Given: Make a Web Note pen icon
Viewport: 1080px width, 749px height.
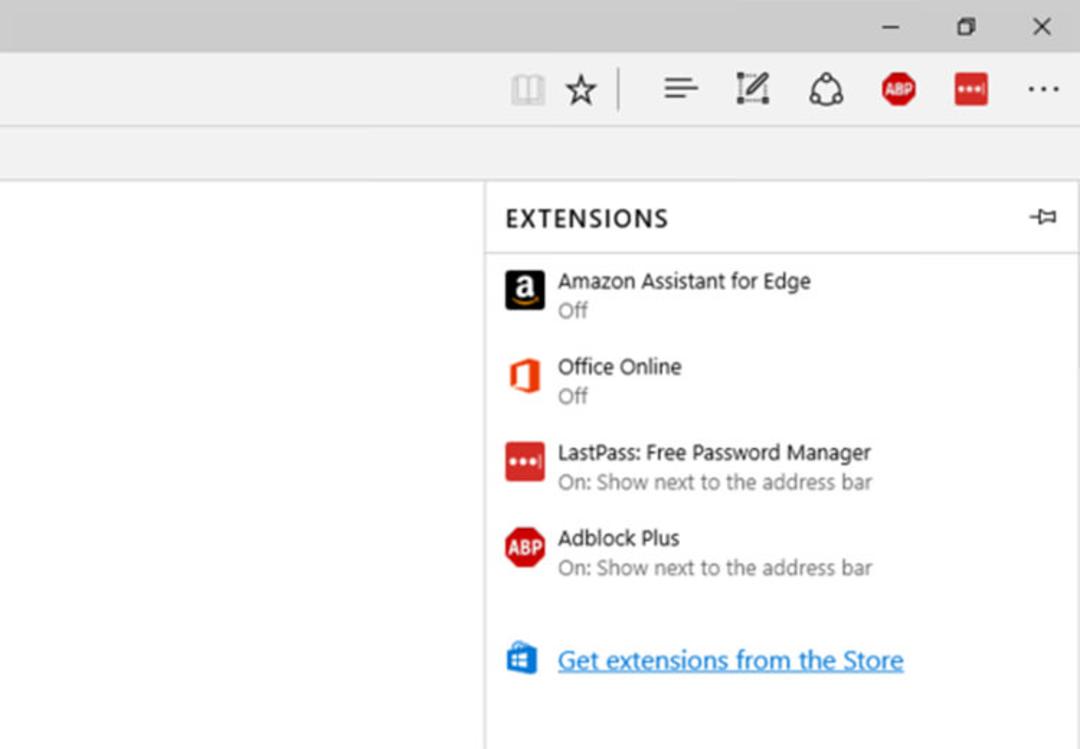Looking at the screenshot, I should coord(753,89).
